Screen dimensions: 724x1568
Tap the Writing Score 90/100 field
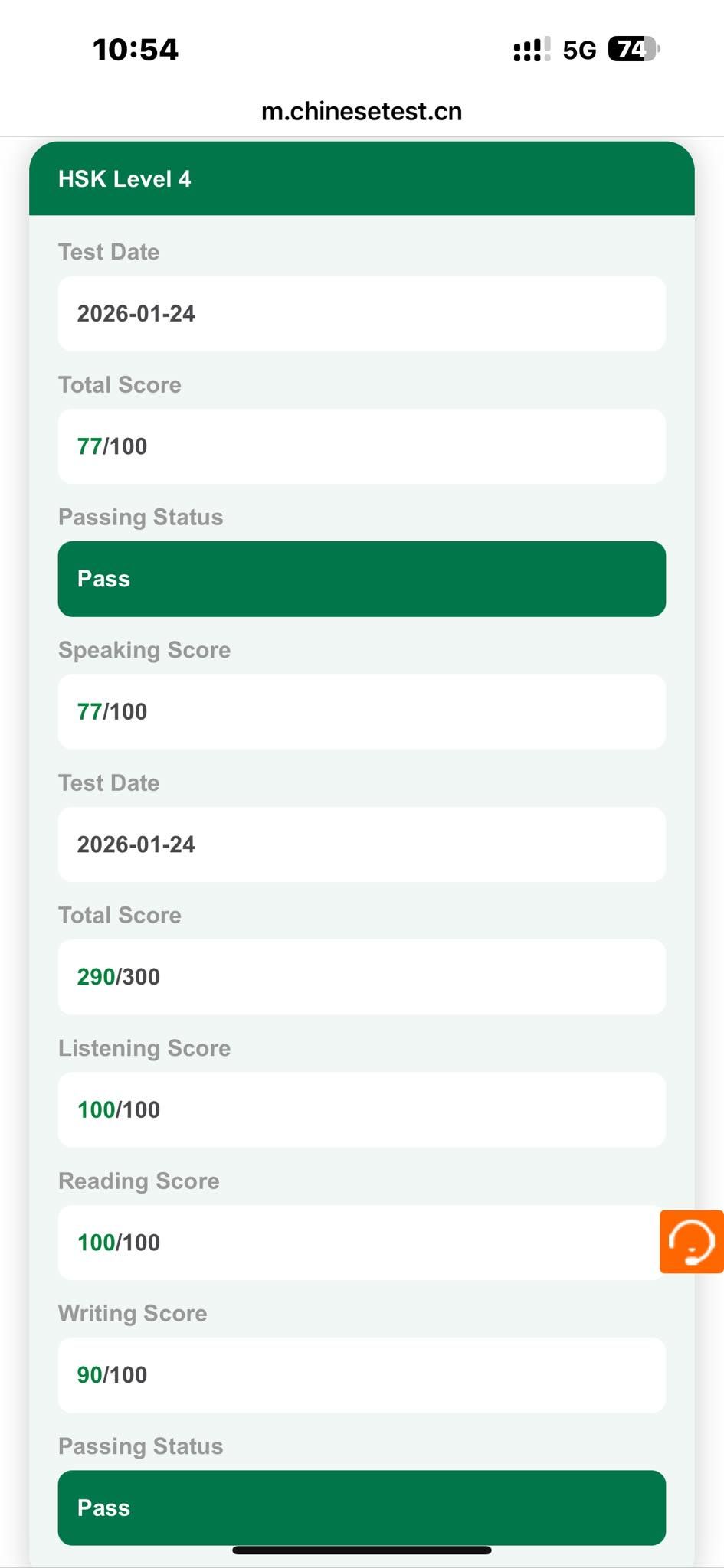(362, 1375)
